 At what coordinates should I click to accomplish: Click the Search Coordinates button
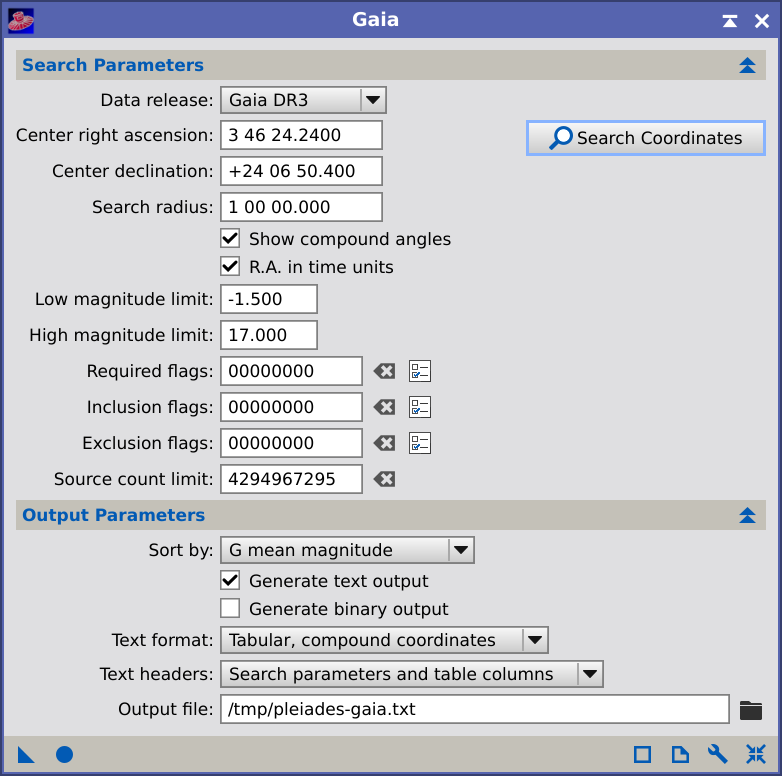pos(646,138)
